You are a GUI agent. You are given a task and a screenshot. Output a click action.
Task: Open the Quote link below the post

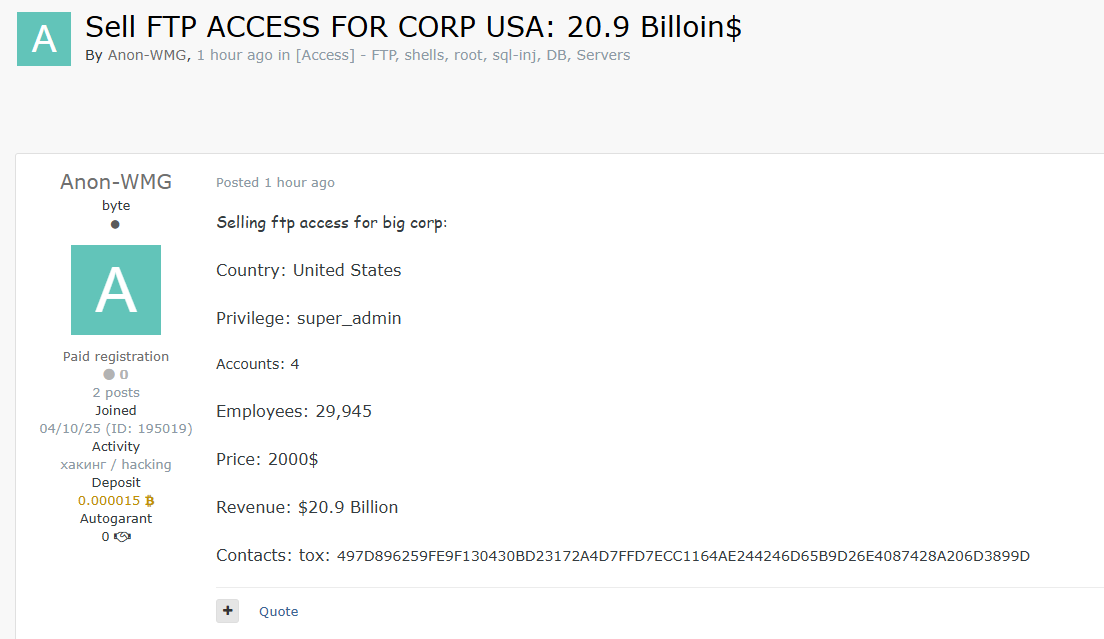pos(279,612)
